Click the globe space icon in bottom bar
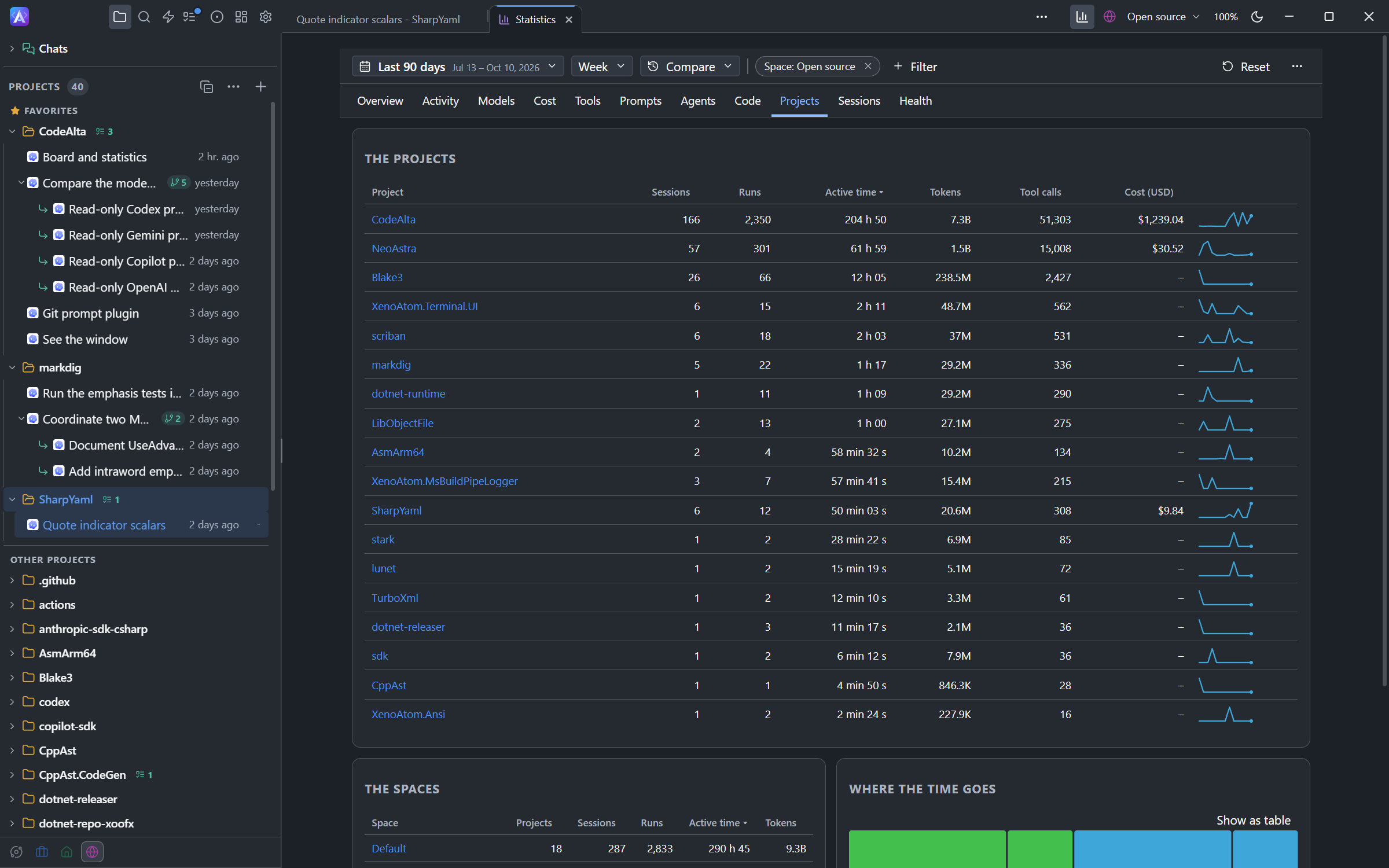Viewport: 1389px width, 868px height. (x=92, y=852)
